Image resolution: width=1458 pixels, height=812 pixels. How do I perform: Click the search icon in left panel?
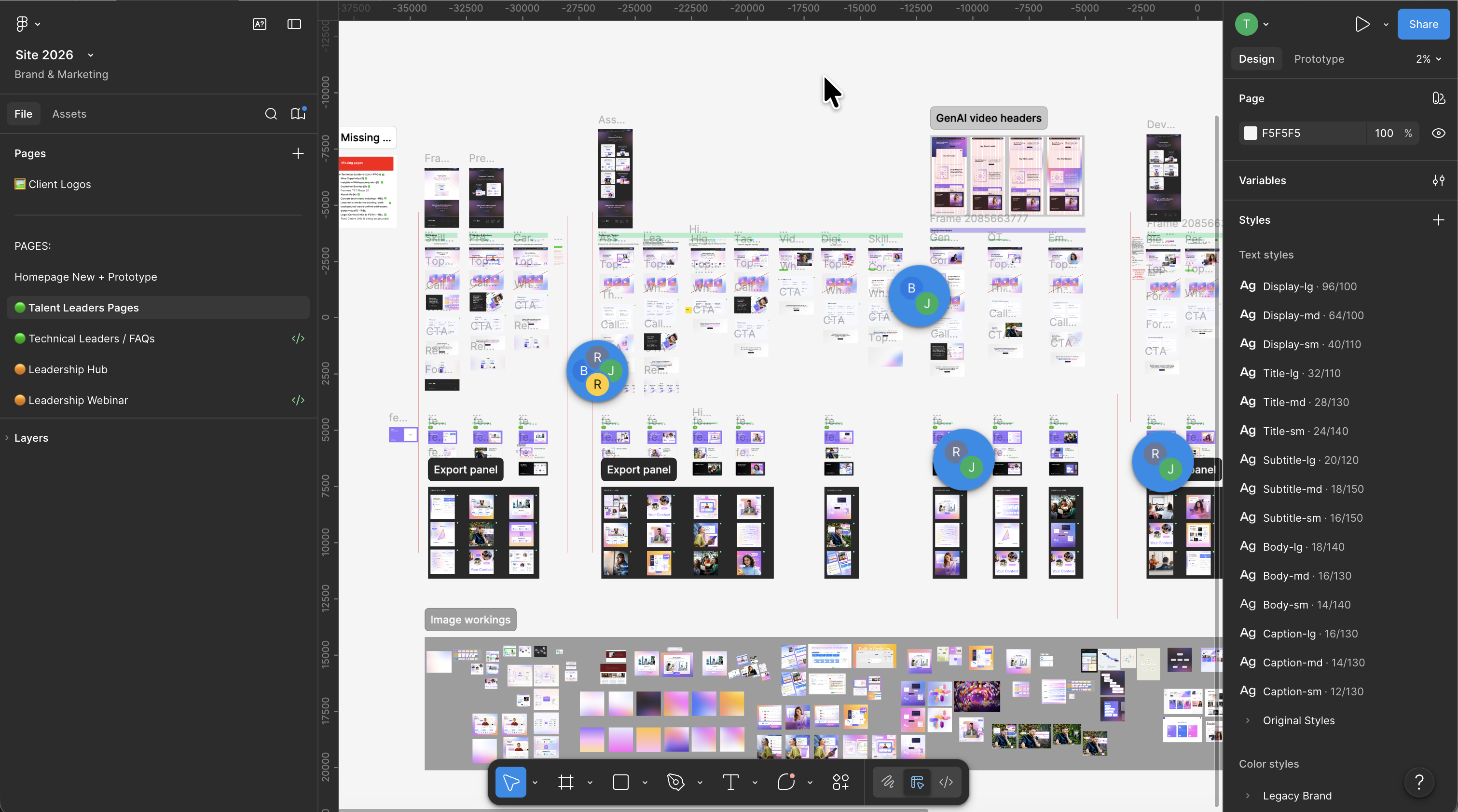click(271, 114)
